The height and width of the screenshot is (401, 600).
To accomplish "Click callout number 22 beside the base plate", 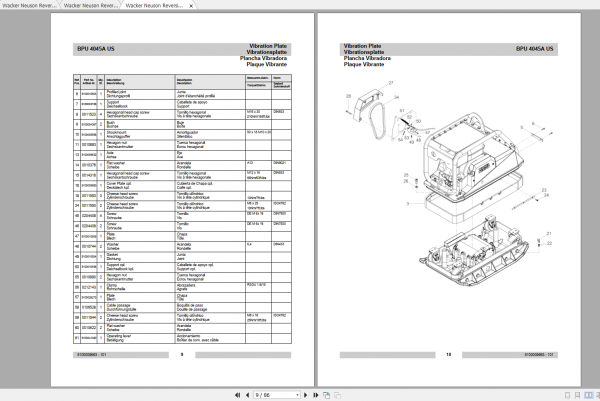I will (549, 243).
